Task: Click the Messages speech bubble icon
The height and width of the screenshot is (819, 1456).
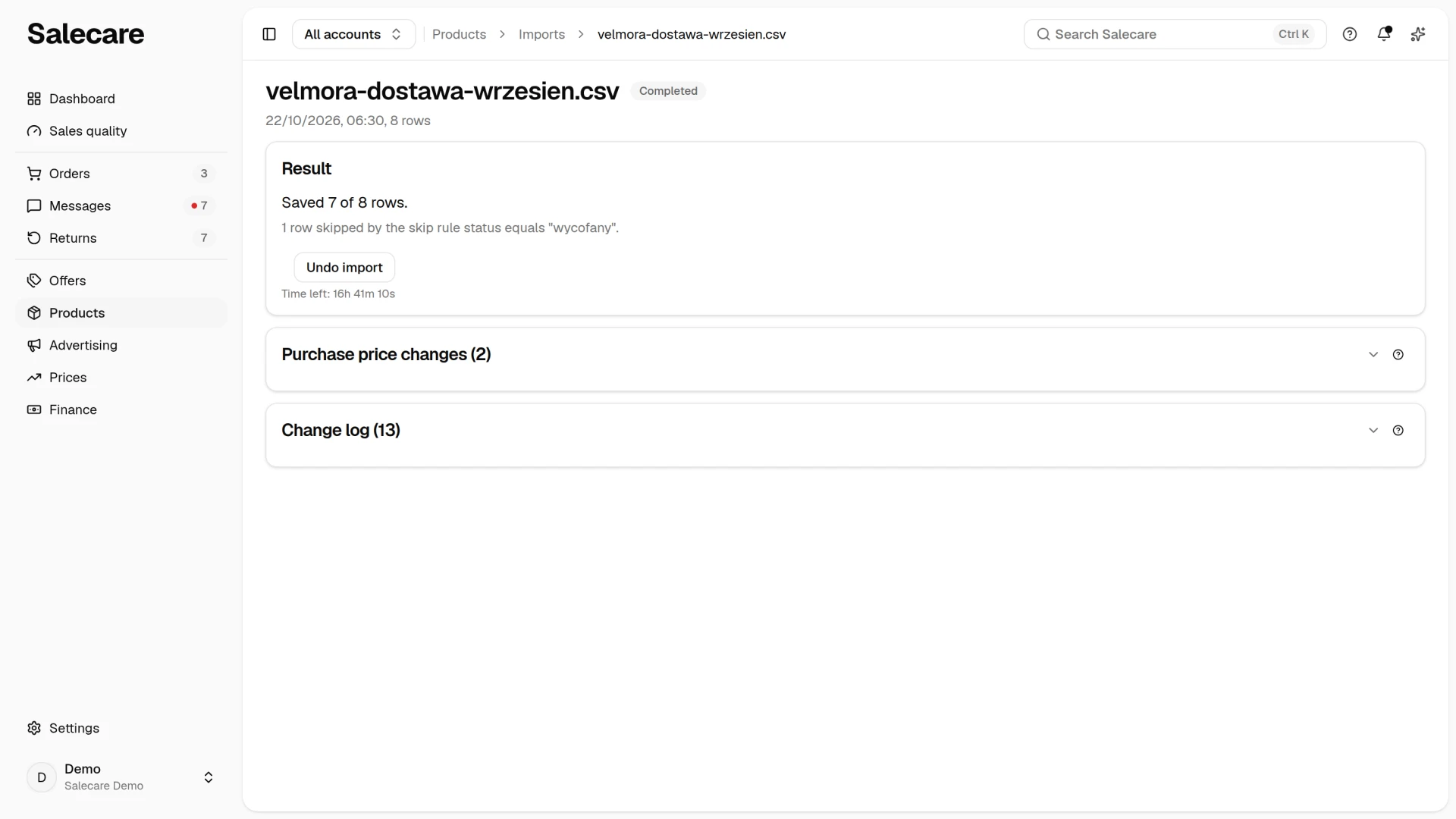Action: pos(34,206)
